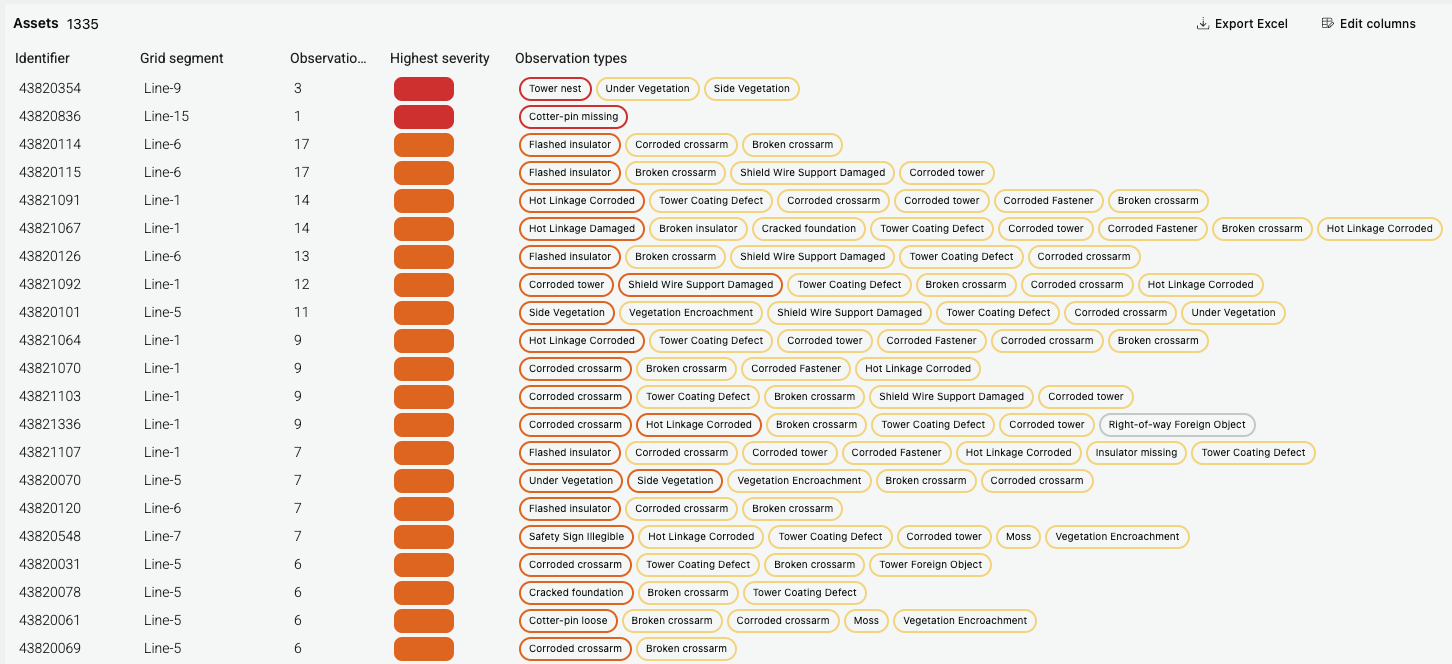
Task: Sort by the Identifier column header
Action: [x=42, y=59]
